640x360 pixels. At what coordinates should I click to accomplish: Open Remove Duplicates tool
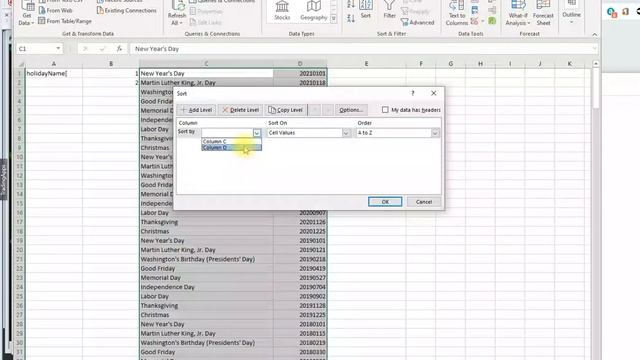pos(475,11)
